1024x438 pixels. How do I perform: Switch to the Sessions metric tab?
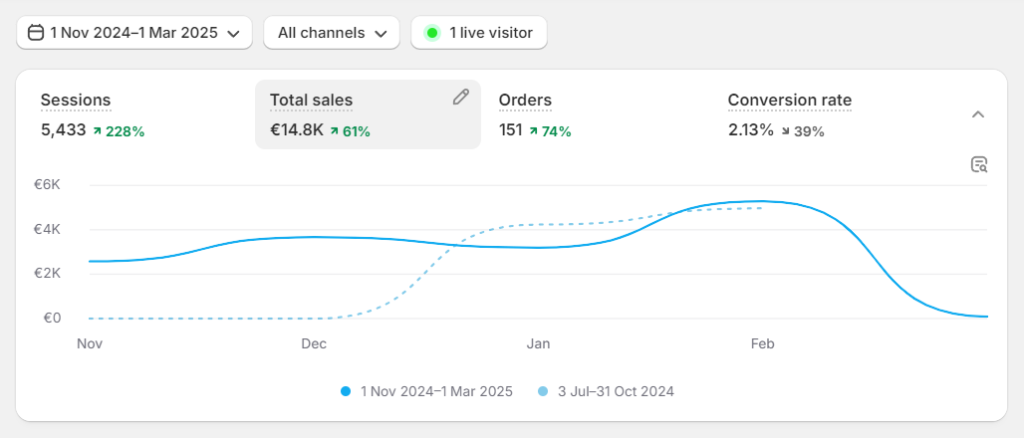pyautogui.click(x=76, y=100)
